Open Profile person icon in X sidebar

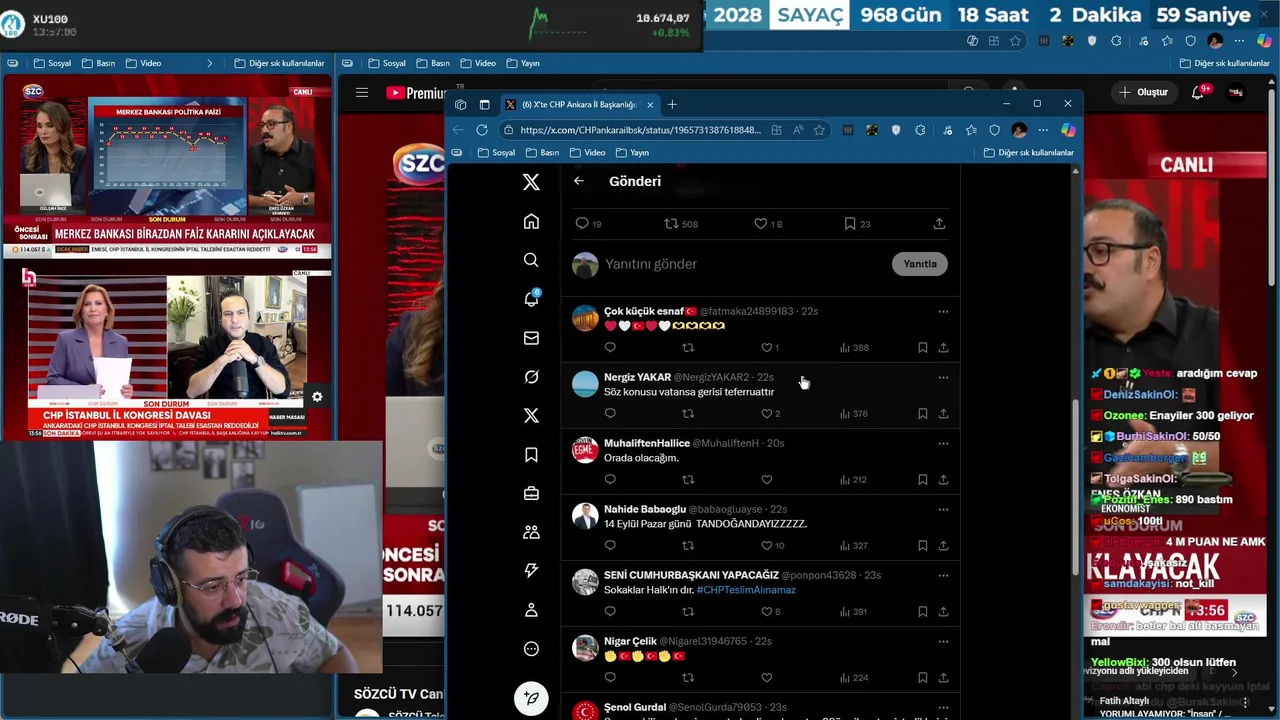531,610
